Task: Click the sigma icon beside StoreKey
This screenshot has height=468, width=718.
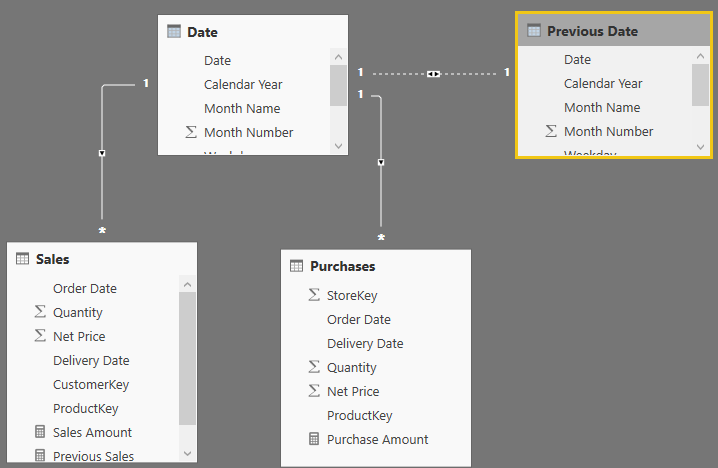Action: click(314, 295)
